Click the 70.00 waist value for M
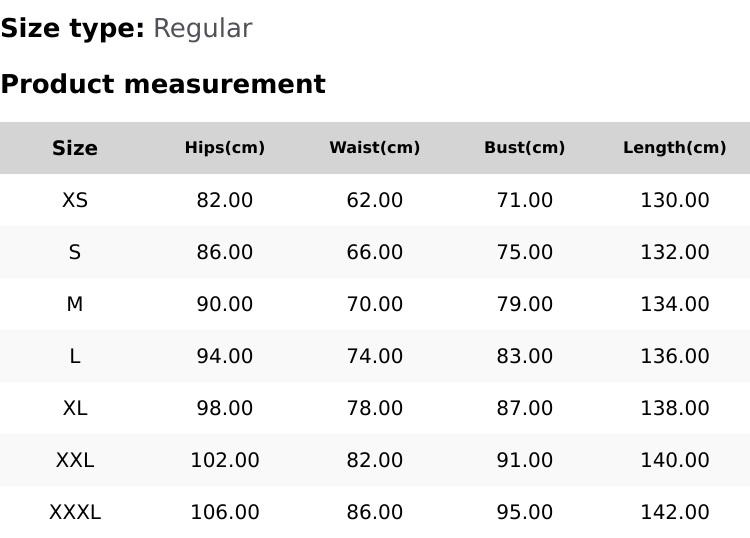This screenshot has height=538, width=750. [x=375, y=304]
